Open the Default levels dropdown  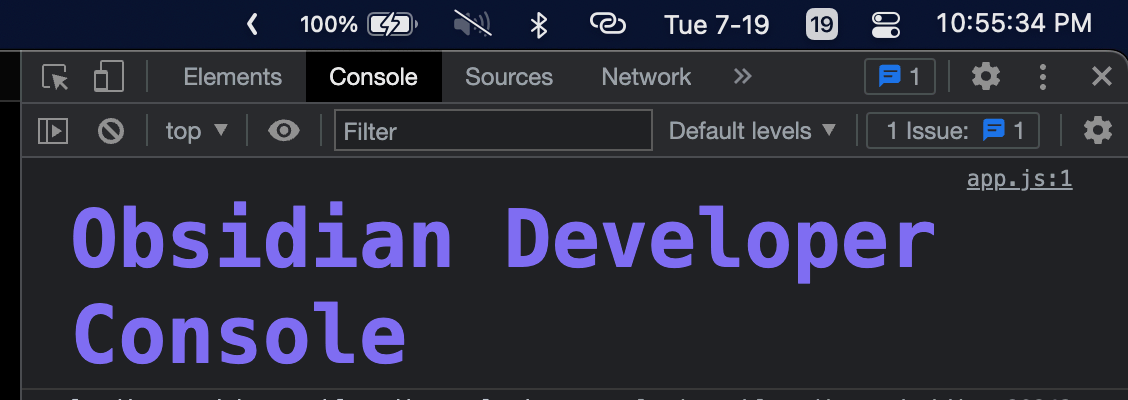click(752, 130)
